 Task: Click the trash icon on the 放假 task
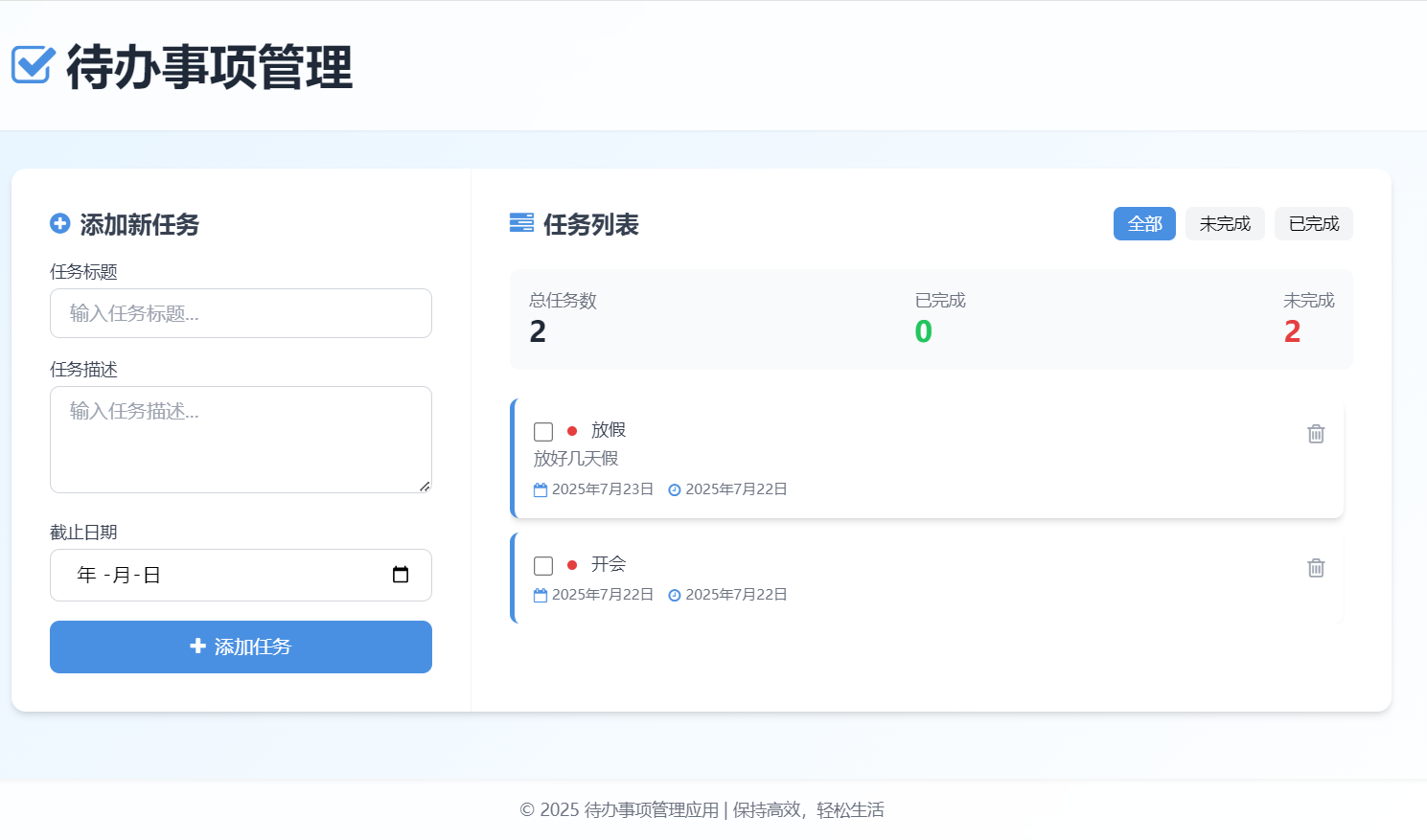point(1315,434)
